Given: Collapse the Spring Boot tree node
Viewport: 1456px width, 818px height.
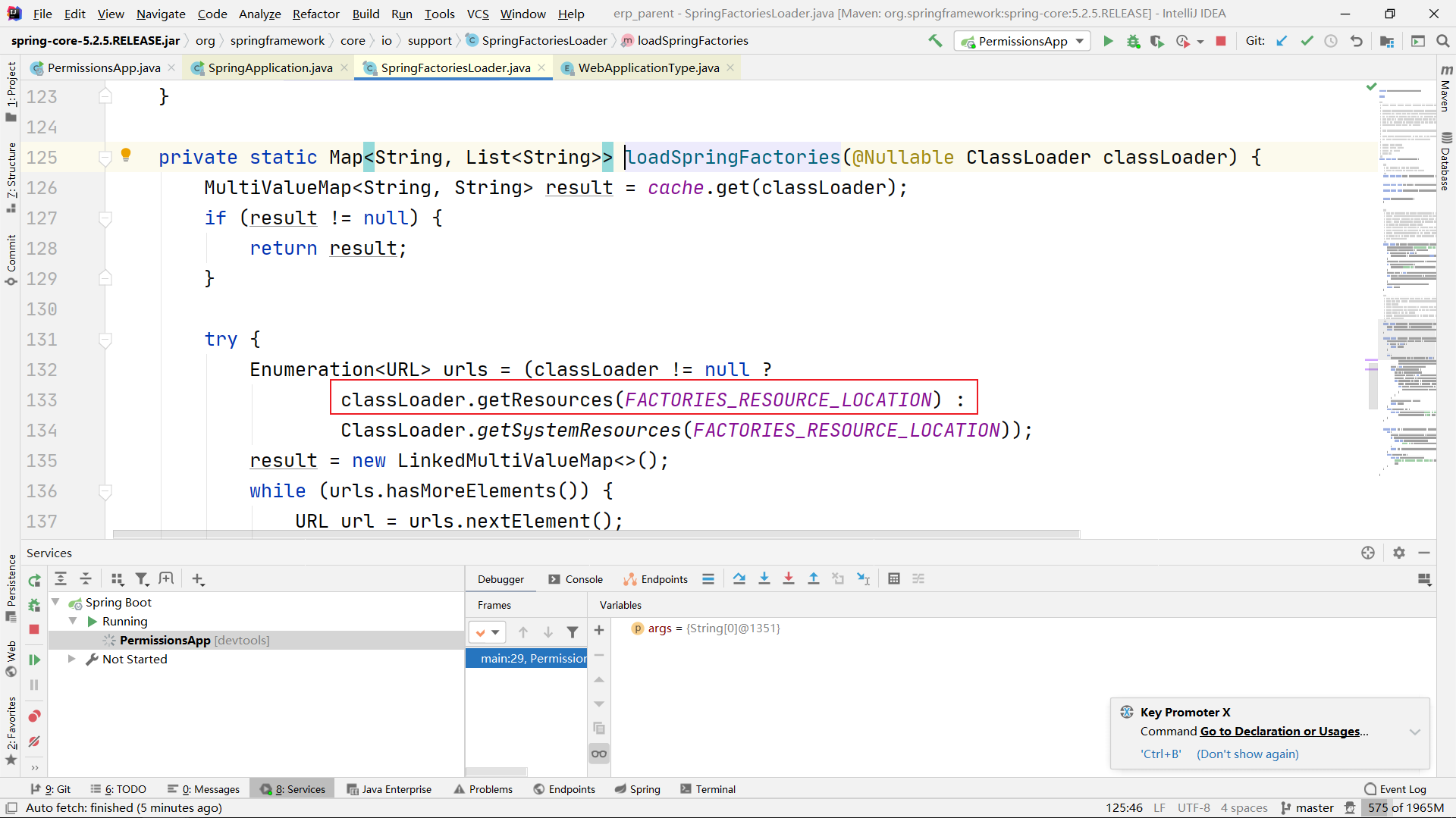Looking at the screenshot, I should [x=55, y=602].
